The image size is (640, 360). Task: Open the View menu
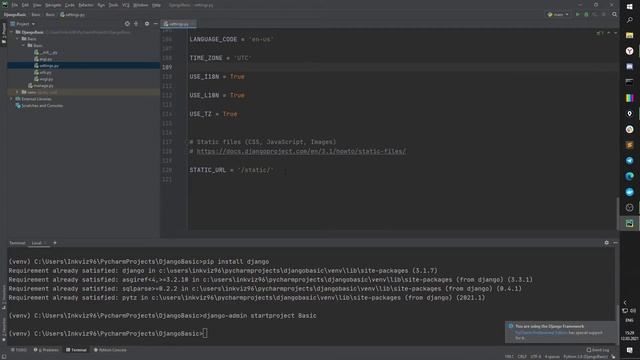(x=37, y=5)
